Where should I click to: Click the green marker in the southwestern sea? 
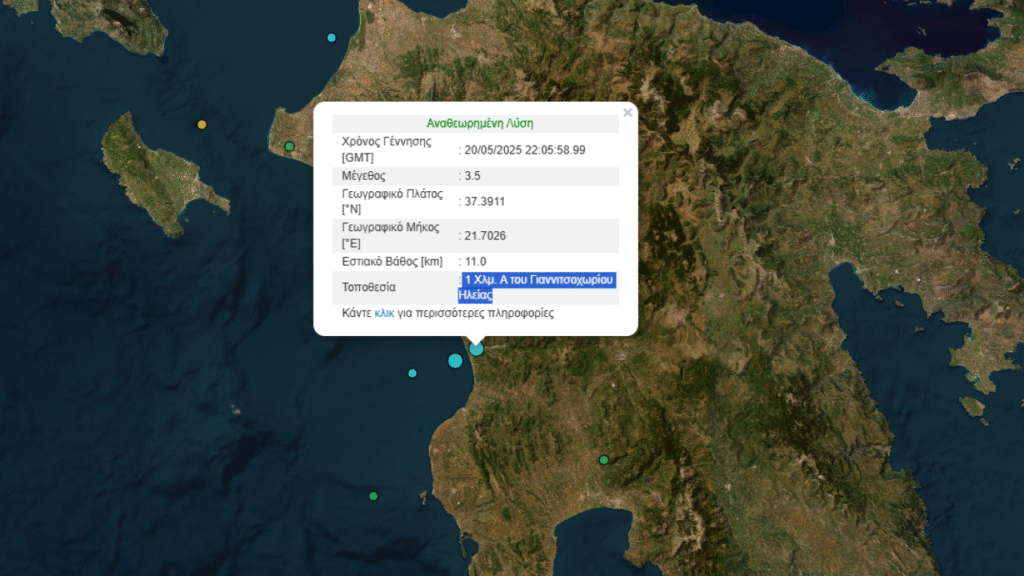(x=374, y=496)
